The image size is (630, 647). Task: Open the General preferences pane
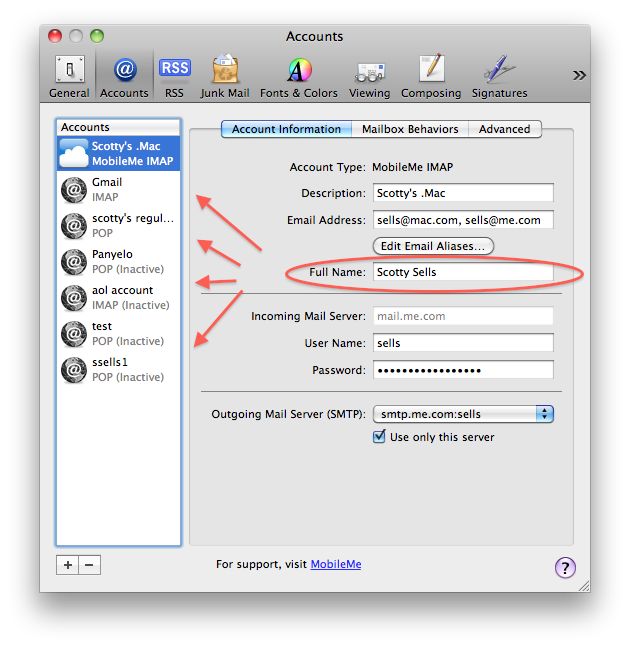[x=69, y=76]
